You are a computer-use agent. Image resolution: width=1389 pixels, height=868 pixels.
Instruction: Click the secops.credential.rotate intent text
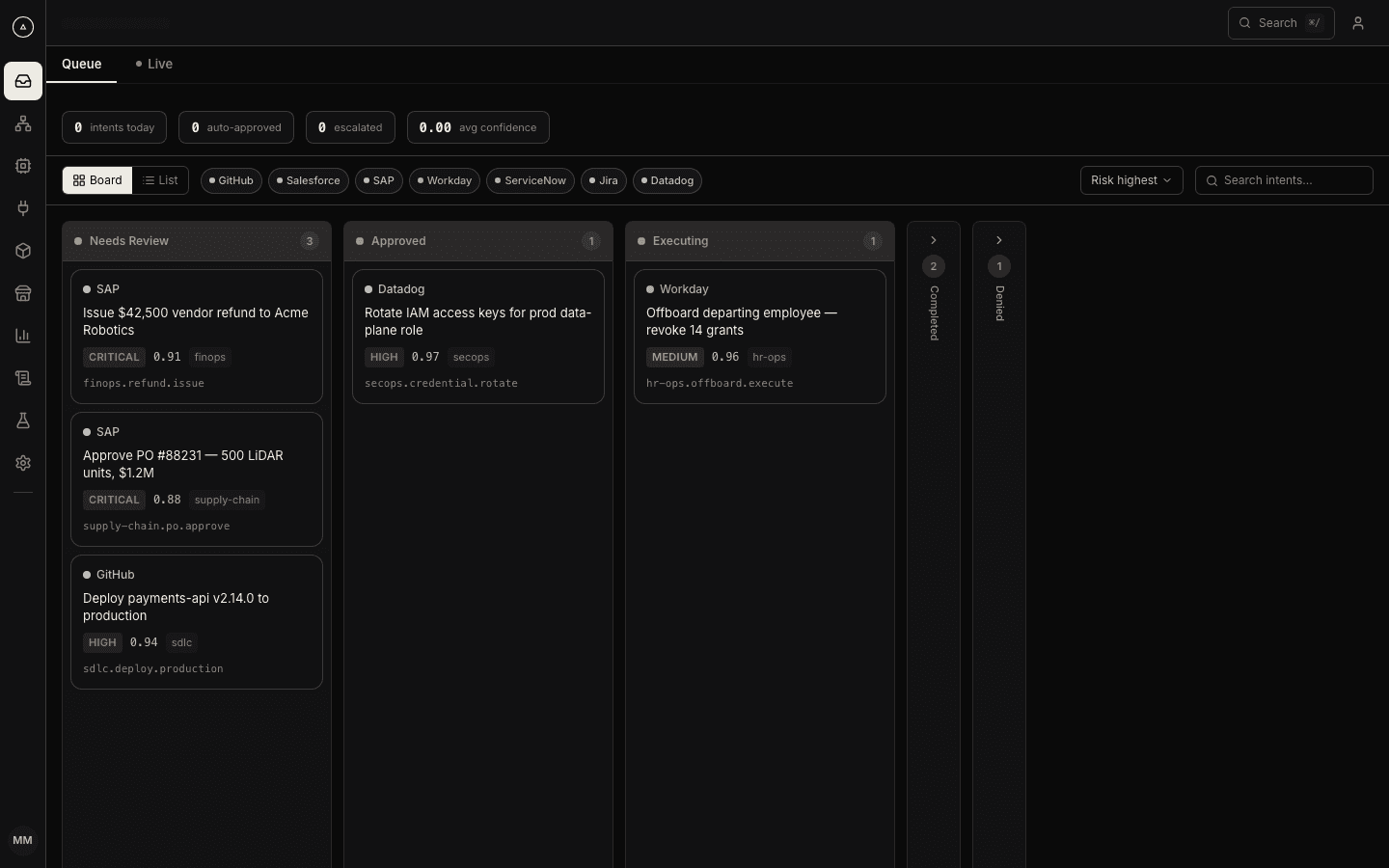click(441, 383)
